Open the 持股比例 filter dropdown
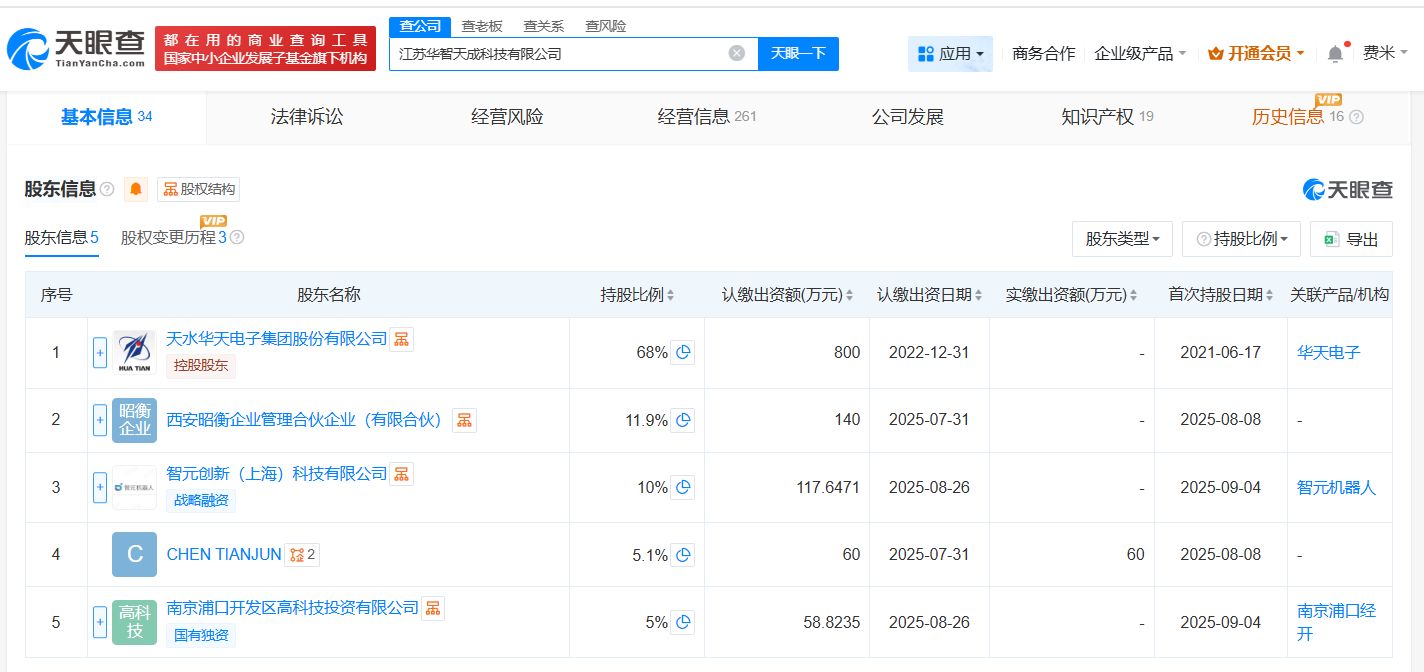The height and width of the screenshot is (672, 1424). 1241,238
